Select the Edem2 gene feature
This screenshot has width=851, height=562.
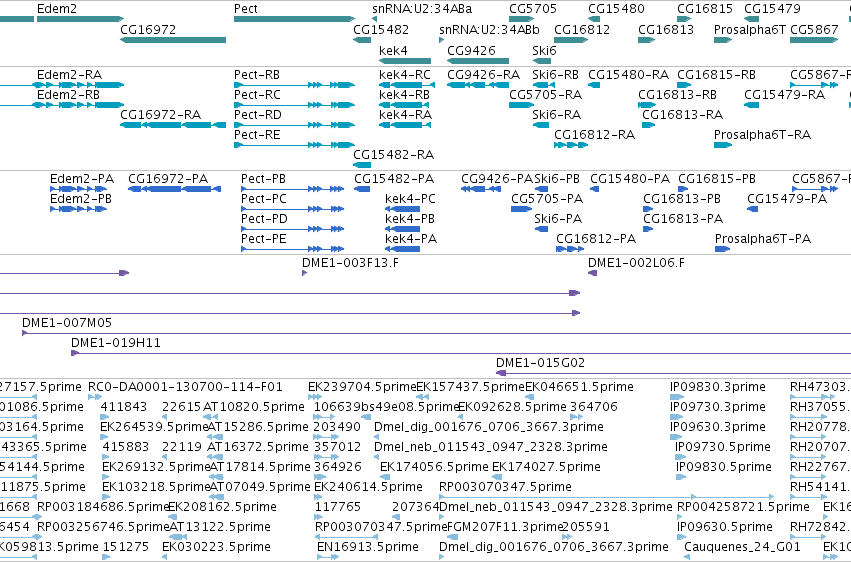pos(80,19)
